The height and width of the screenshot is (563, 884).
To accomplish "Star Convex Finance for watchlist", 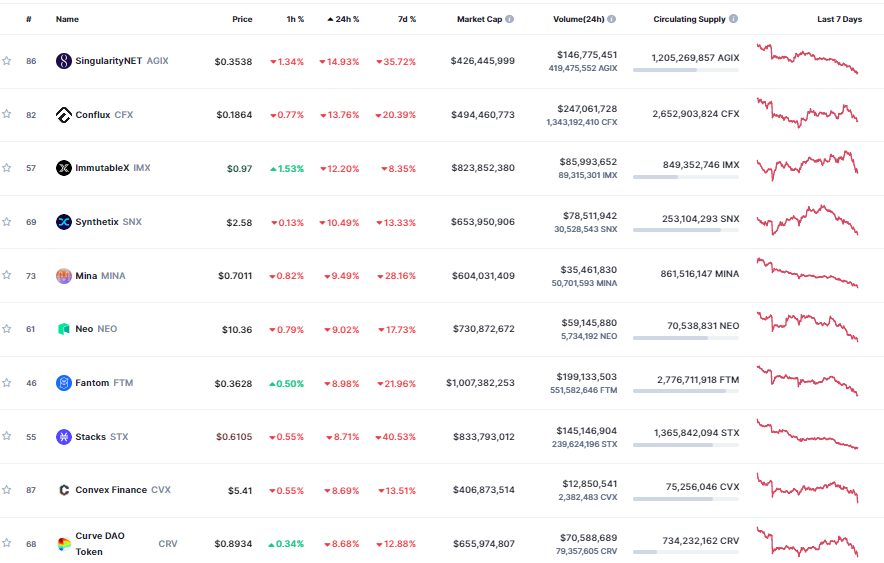I will click(7, 490).
